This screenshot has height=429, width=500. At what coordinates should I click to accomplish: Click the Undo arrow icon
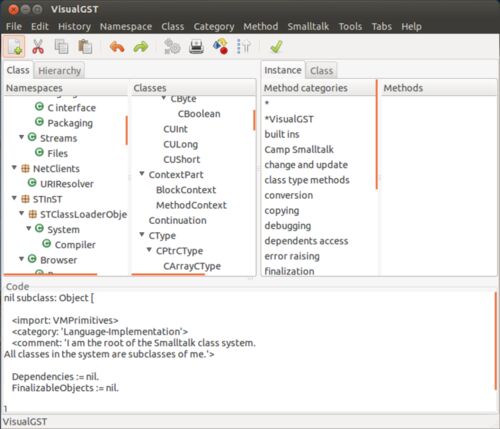click(117, 47)
